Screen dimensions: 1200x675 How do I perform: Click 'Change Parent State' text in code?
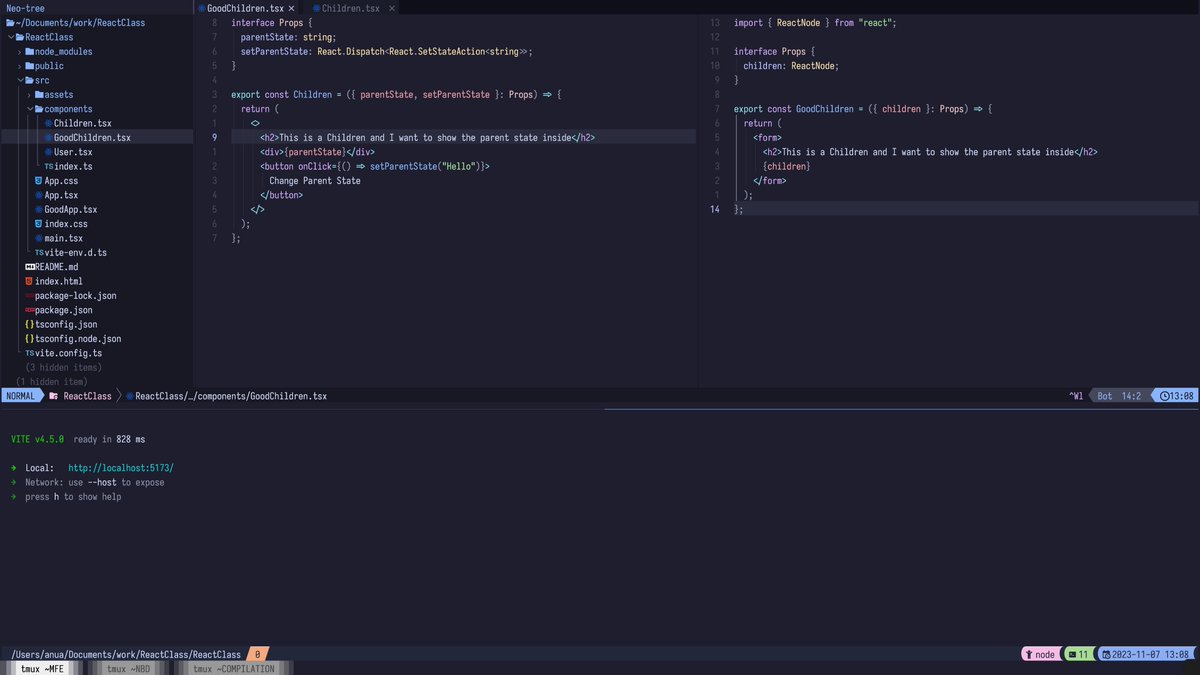tap(315, 181)
